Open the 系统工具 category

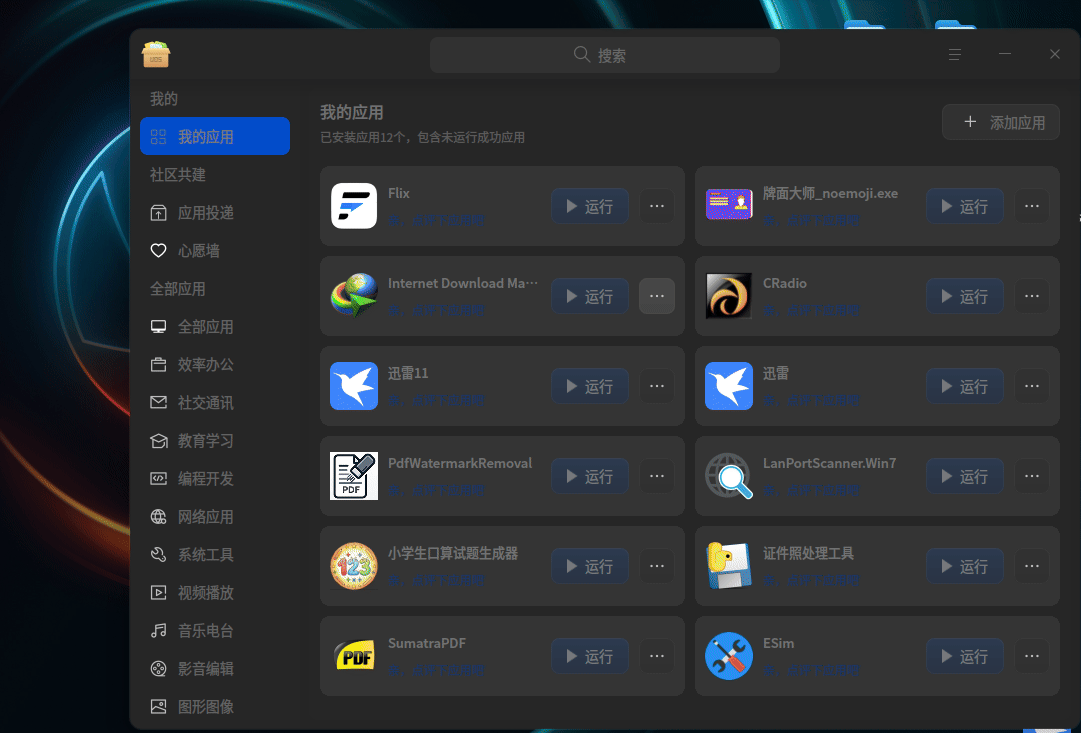[x=215, y=554]
